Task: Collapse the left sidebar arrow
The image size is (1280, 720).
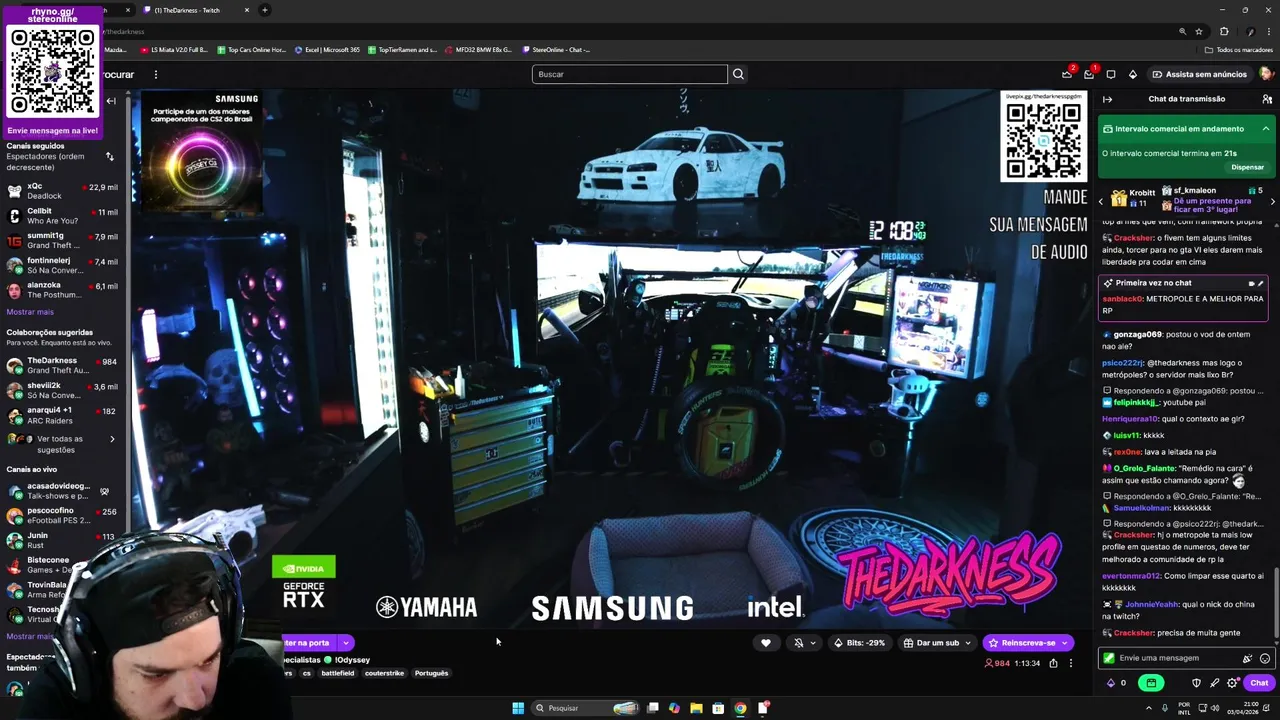Action: click(111, 101)
